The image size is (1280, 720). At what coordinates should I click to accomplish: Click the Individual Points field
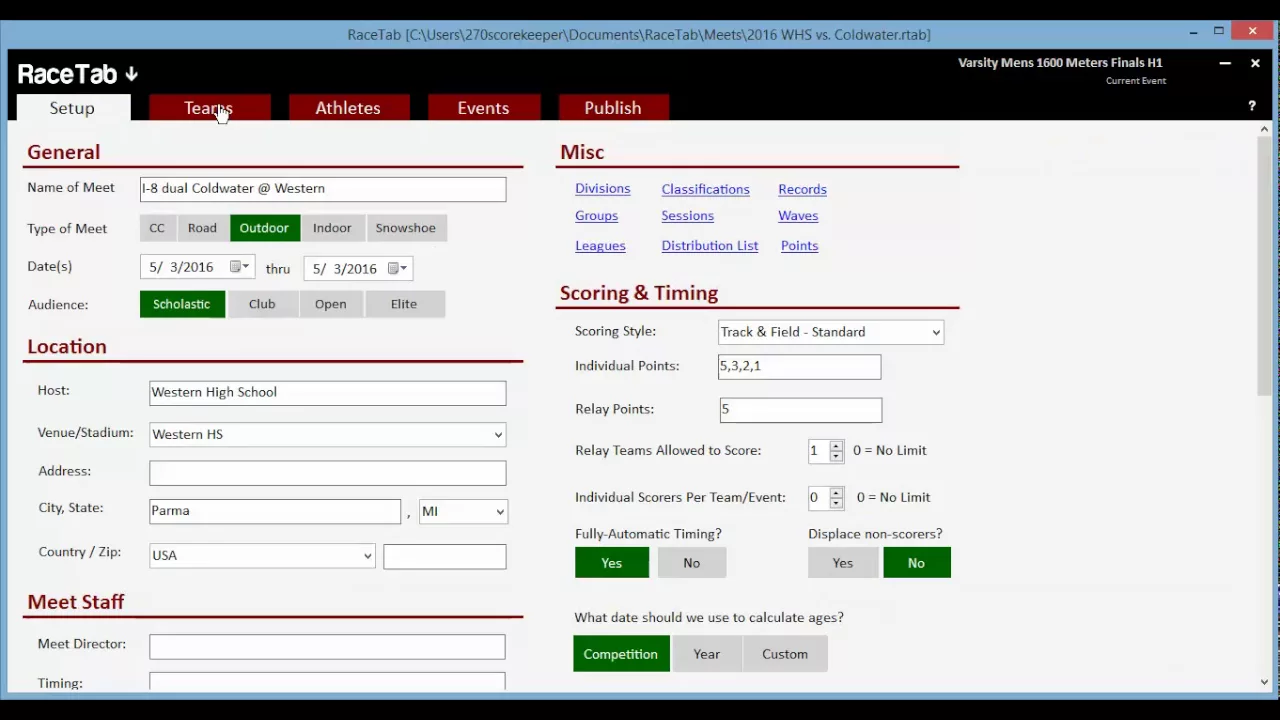[800, 367]
